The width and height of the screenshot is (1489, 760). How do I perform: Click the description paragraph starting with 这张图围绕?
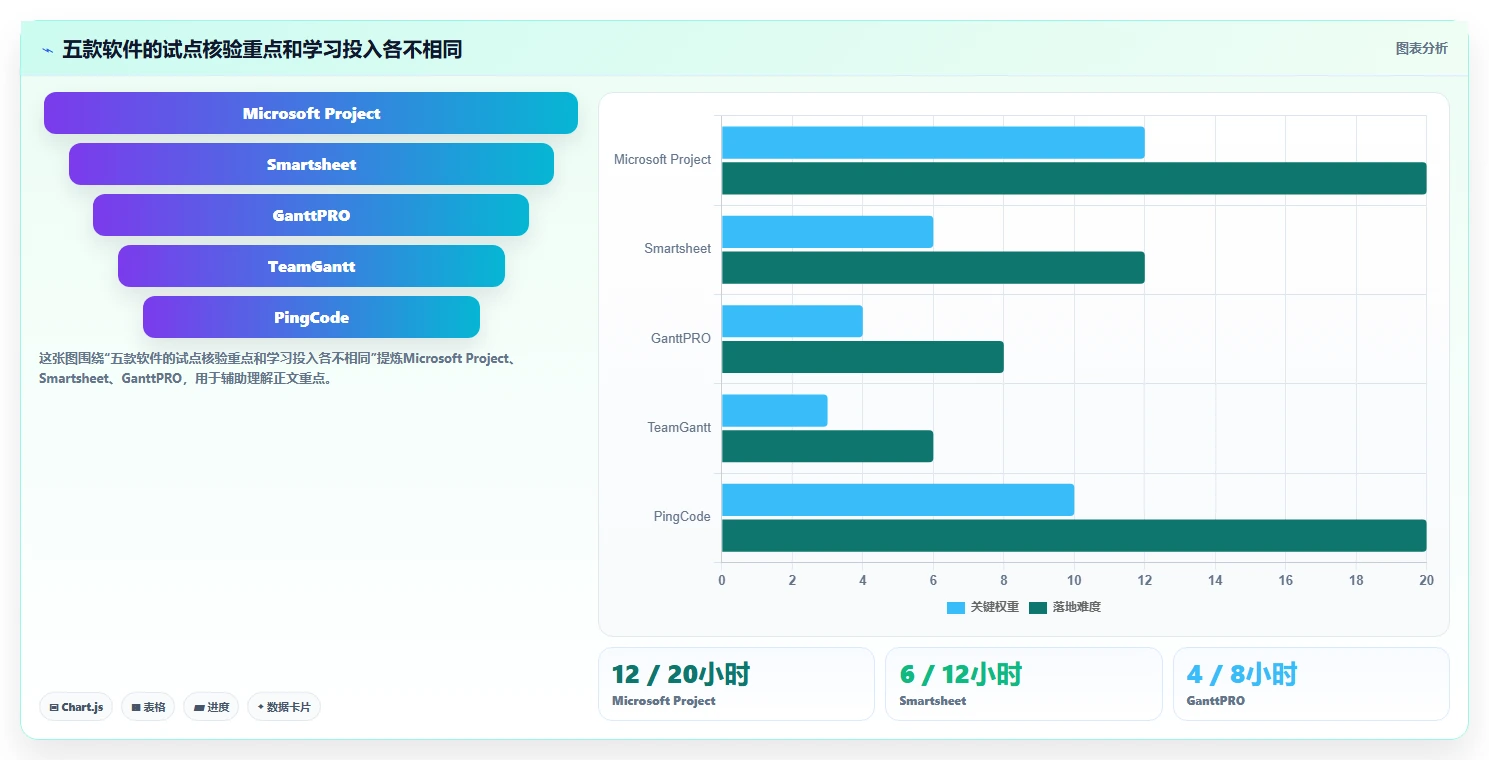[x=277, y=368]
